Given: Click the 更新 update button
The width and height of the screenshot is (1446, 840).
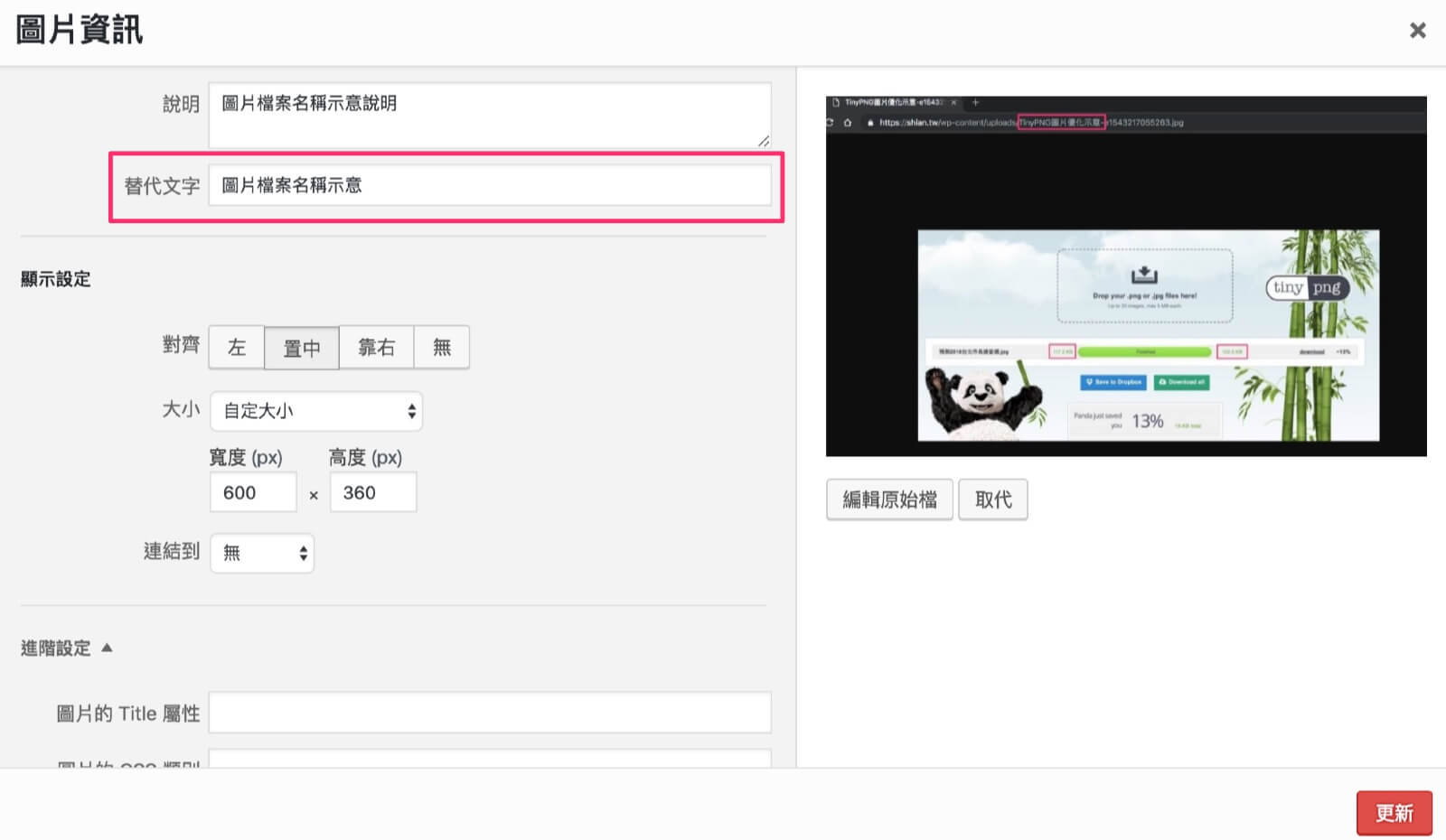Looking at the screenshot, I should click(x=1394, y=813).
